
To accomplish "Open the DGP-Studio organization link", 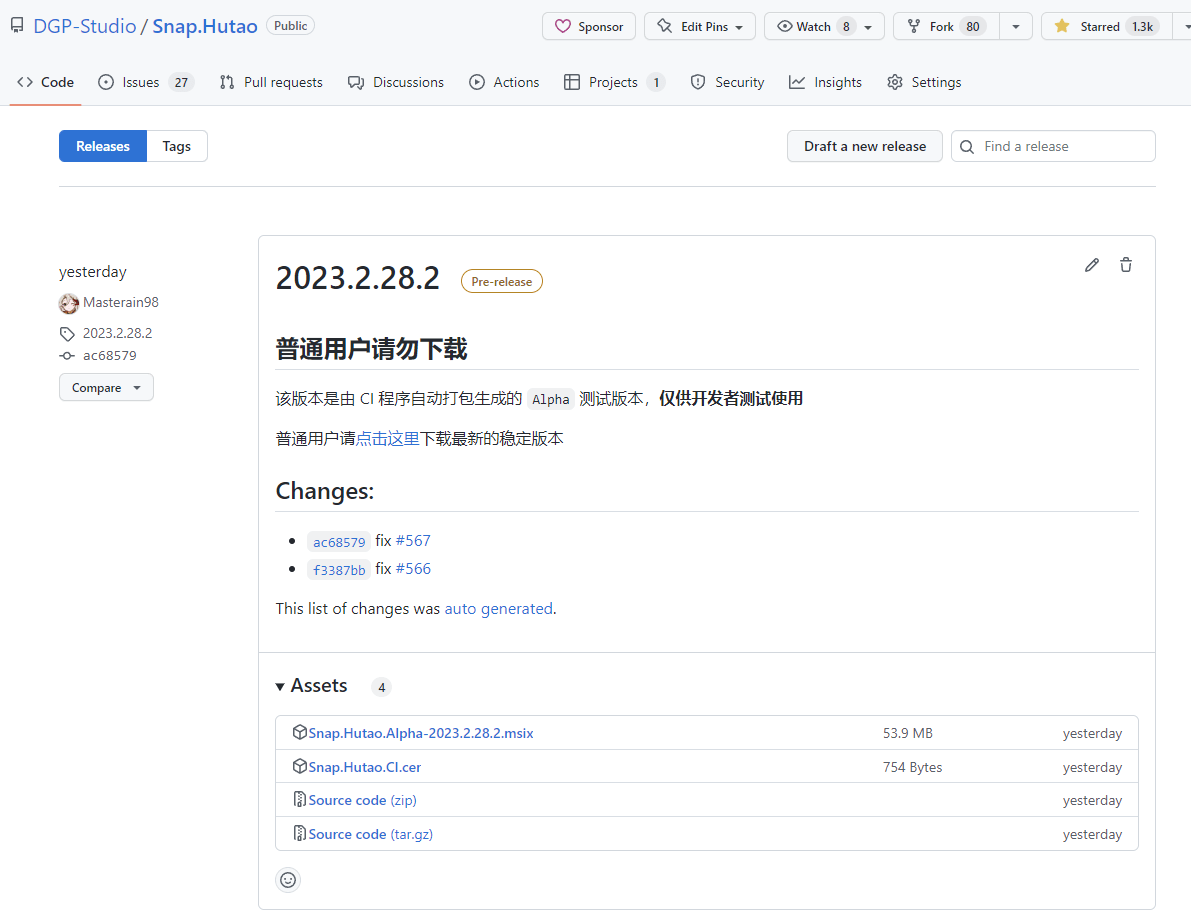I will [85, 26].
